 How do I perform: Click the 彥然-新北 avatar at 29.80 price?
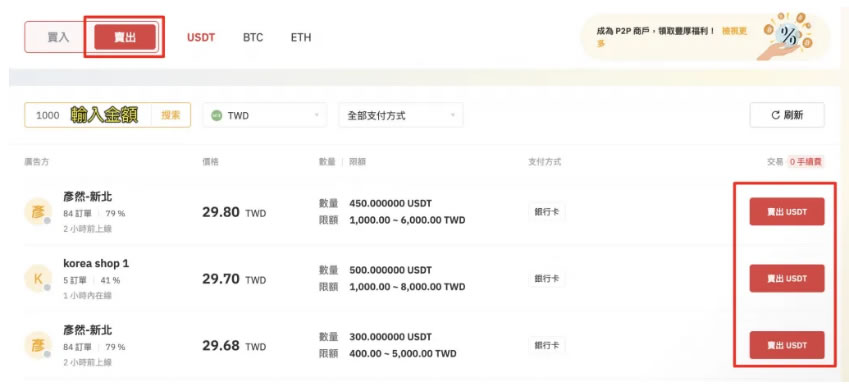pos(38,211)
